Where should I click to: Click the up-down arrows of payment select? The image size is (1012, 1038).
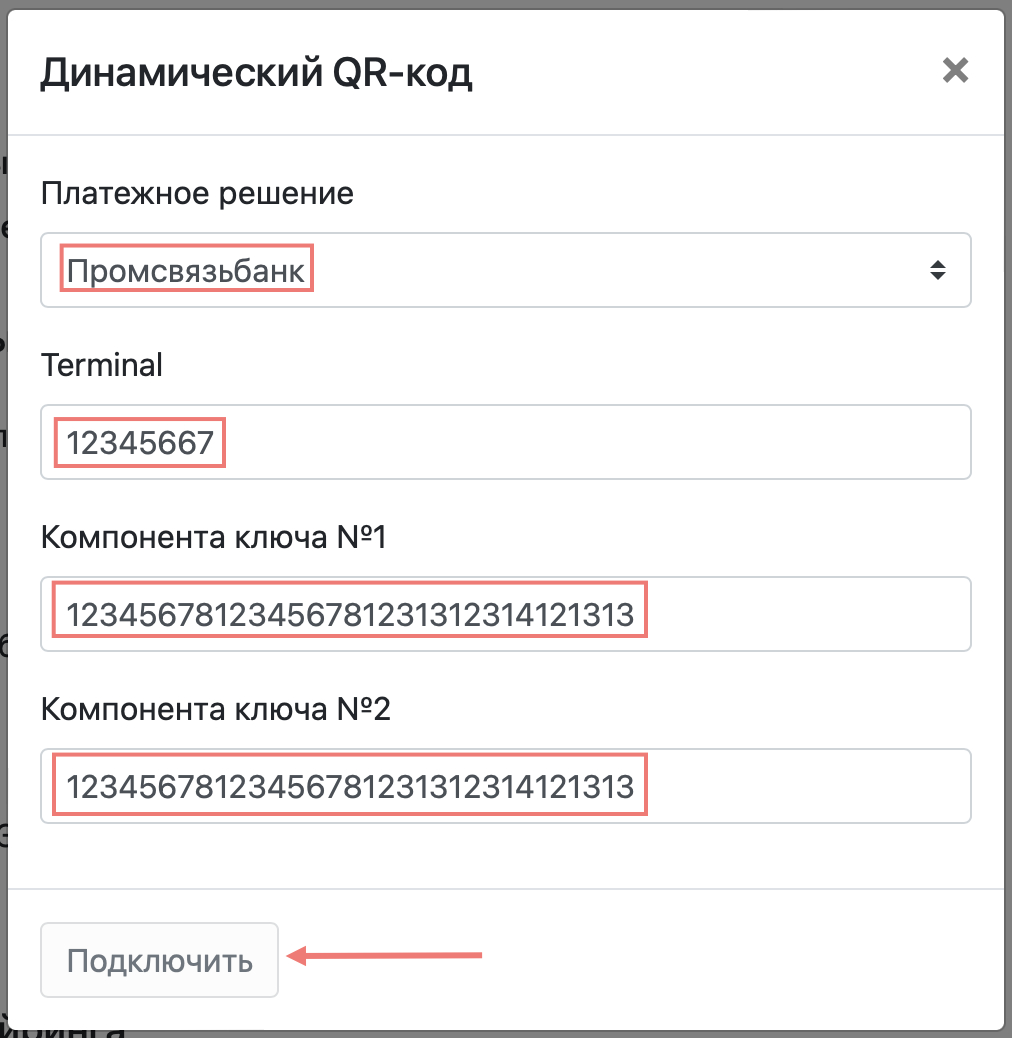[937, 270]
